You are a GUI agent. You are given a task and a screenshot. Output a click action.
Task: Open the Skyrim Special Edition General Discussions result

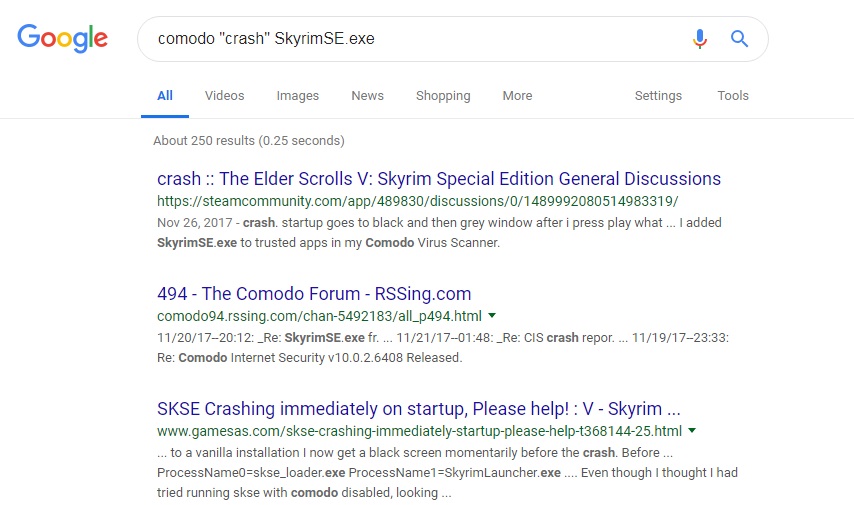[439, 179]
